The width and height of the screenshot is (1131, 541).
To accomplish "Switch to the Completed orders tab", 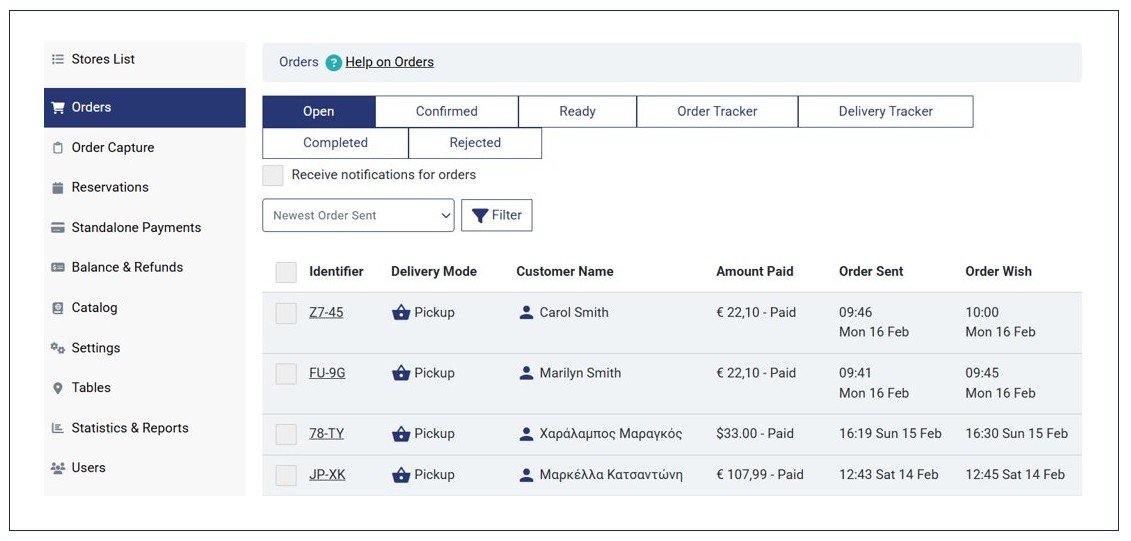I will pyautogui.click(x=335, y=143).
